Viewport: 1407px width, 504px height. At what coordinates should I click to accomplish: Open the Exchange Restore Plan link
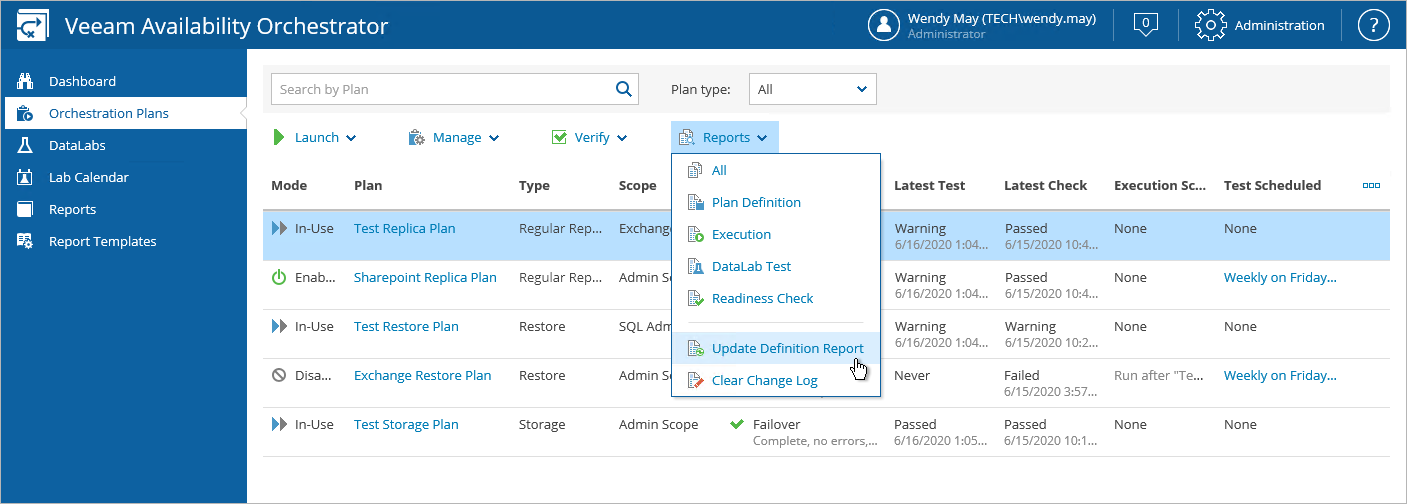click(422, 375)
